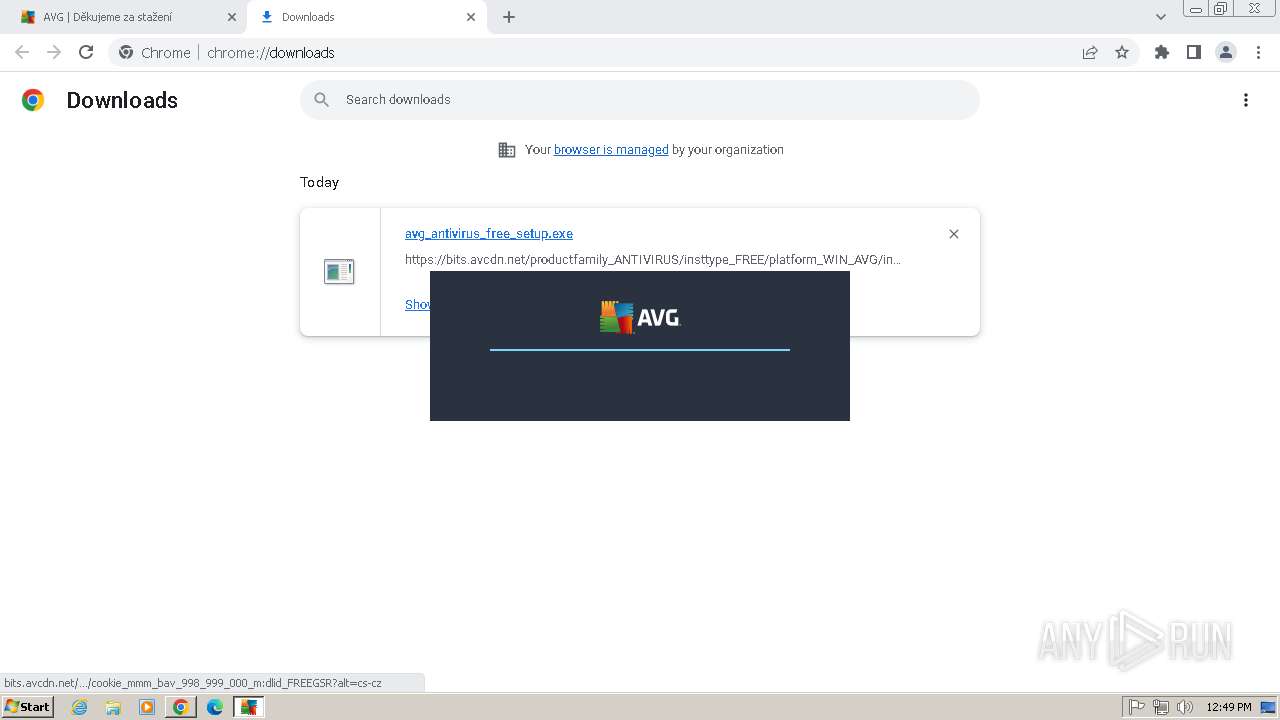The width and height of the screenshot is (1280, 720).
Task: Click the AVG logo in installer splash
Action: 640,317
